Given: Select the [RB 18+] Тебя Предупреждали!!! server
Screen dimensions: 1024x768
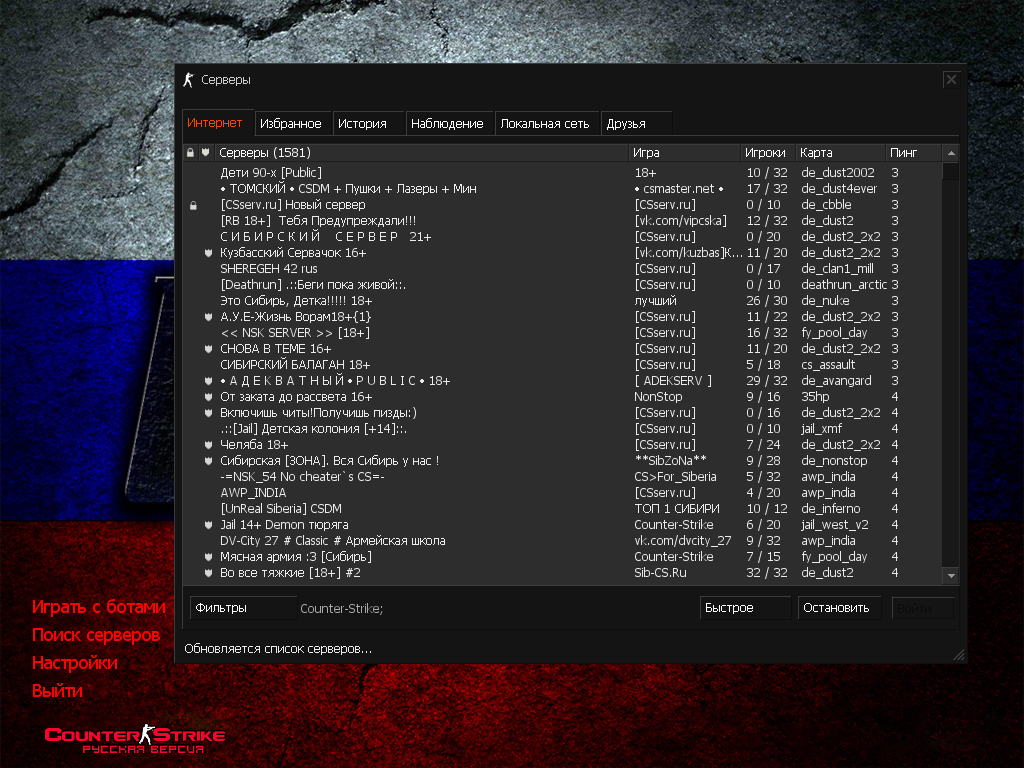Looking at the screenshot, I should point(563,221).
